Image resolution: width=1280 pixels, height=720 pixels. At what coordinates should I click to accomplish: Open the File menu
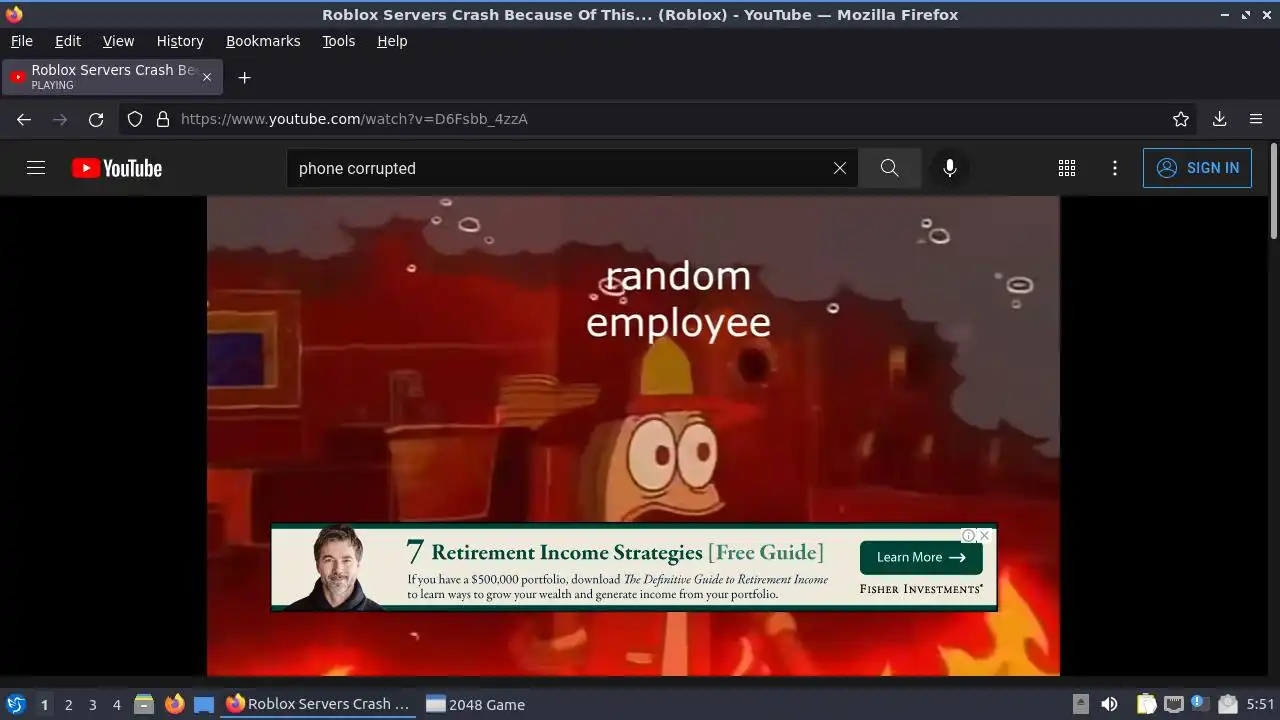point(22,41)
